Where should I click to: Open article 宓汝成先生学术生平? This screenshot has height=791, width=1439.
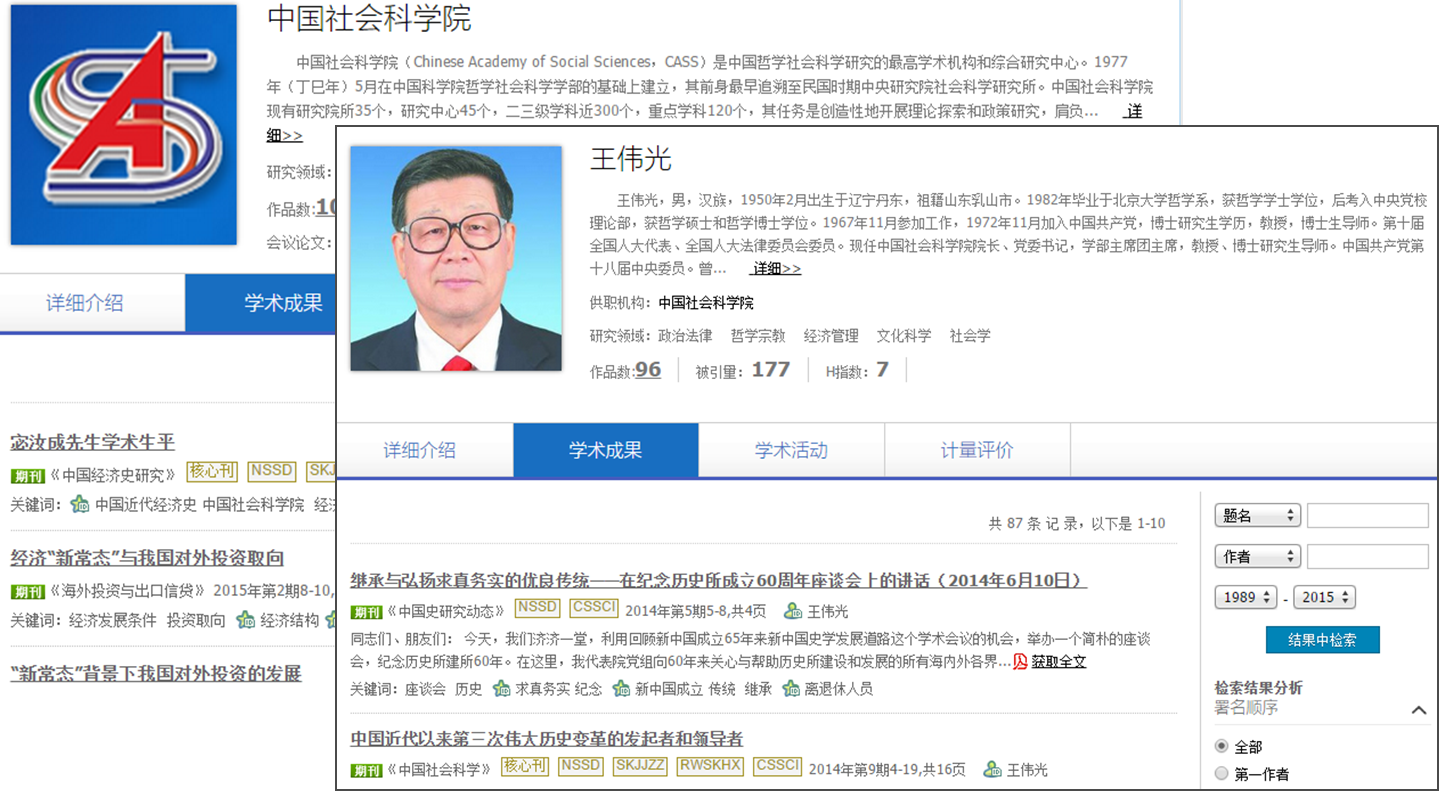tap(93, 442)
